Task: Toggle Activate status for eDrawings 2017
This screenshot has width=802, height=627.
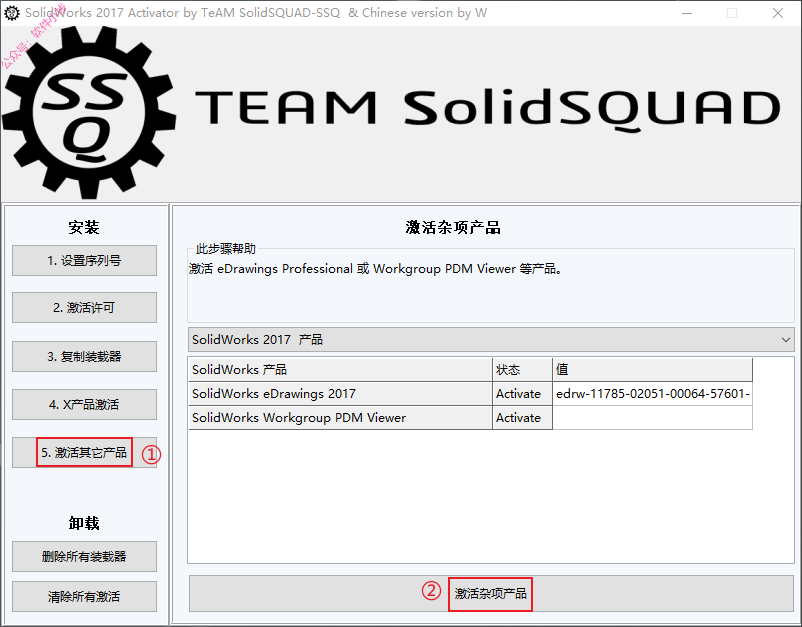Action: click(522, 394)
